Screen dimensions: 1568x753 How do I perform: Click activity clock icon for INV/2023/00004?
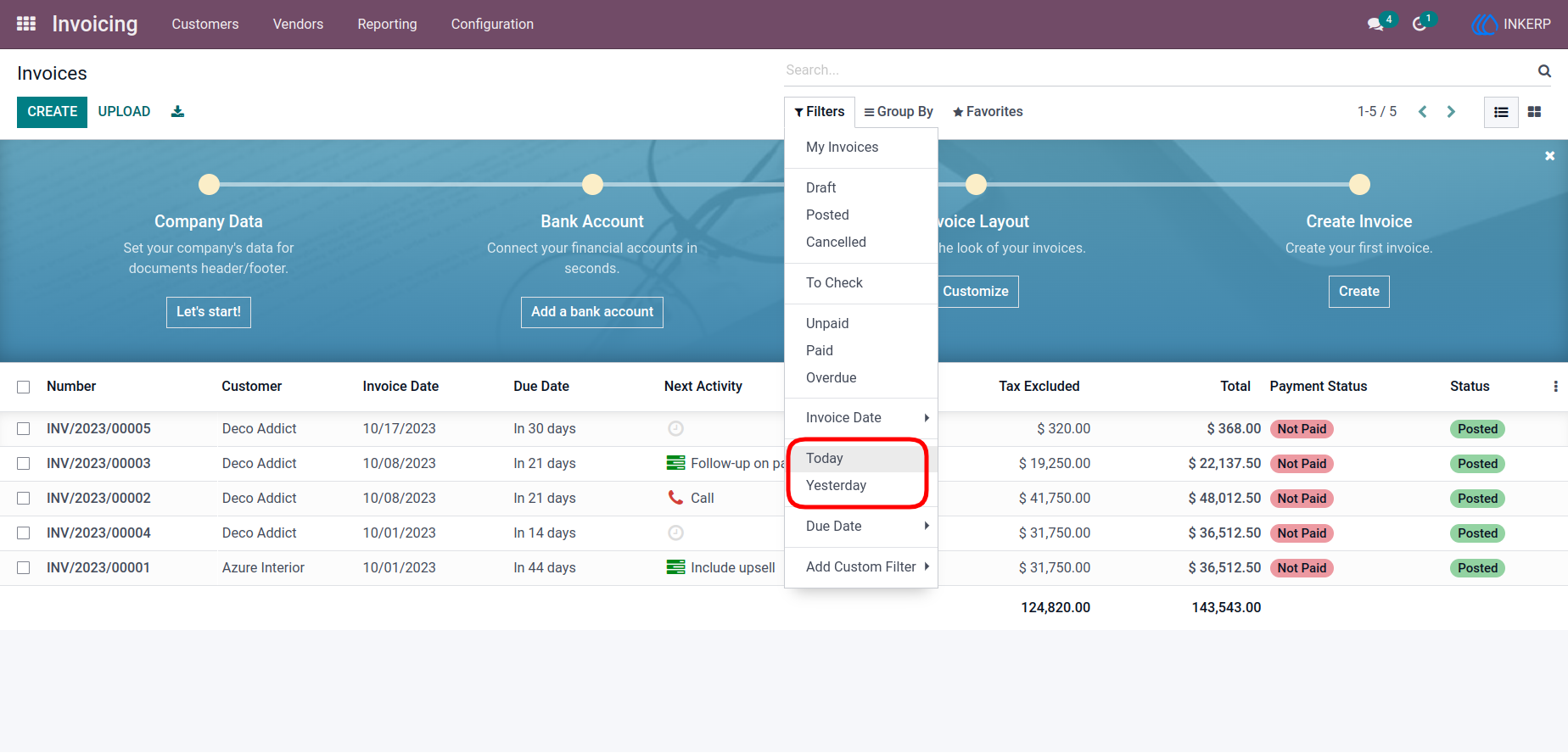(x=675, y=533)
